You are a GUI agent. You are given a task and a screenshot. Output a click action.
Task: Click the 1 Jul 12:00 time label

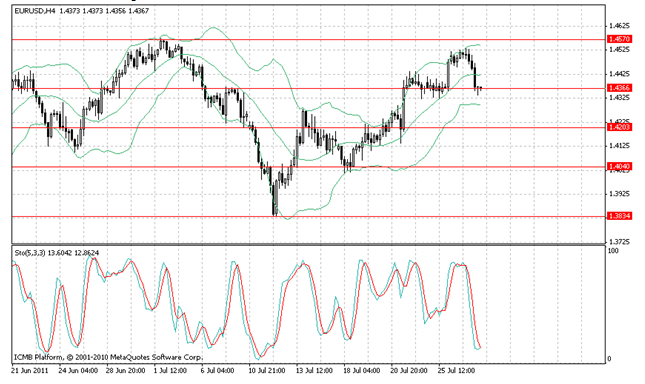click(170, 370)
